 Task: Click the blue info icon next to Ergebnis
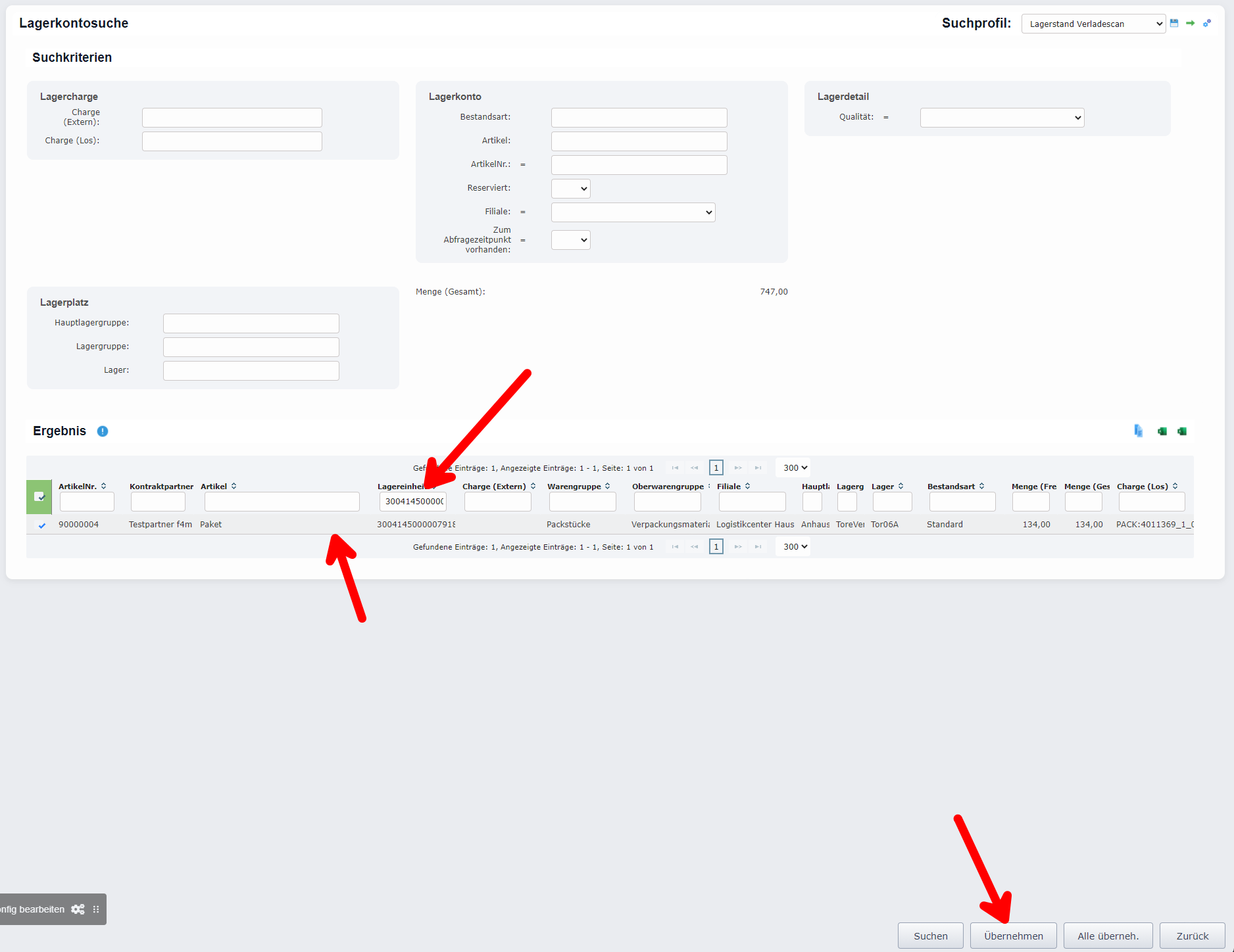point(103,431)
